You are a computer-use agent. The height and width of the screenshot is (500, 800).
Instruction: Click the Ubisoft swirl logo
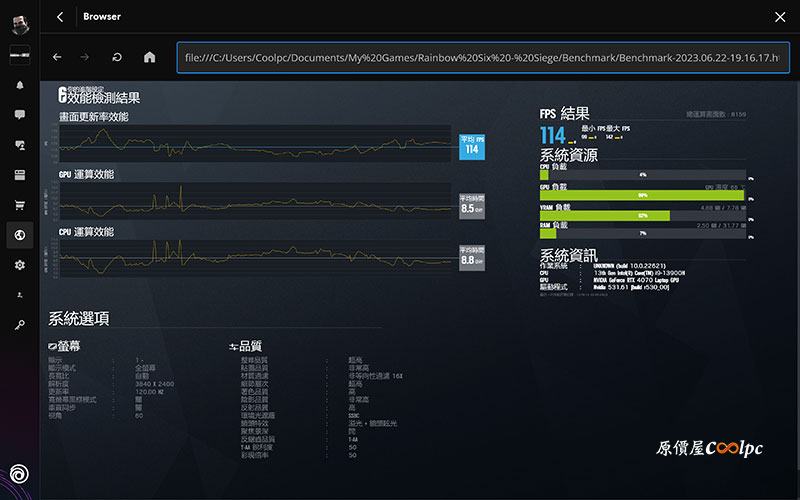[x=19, y=473]
